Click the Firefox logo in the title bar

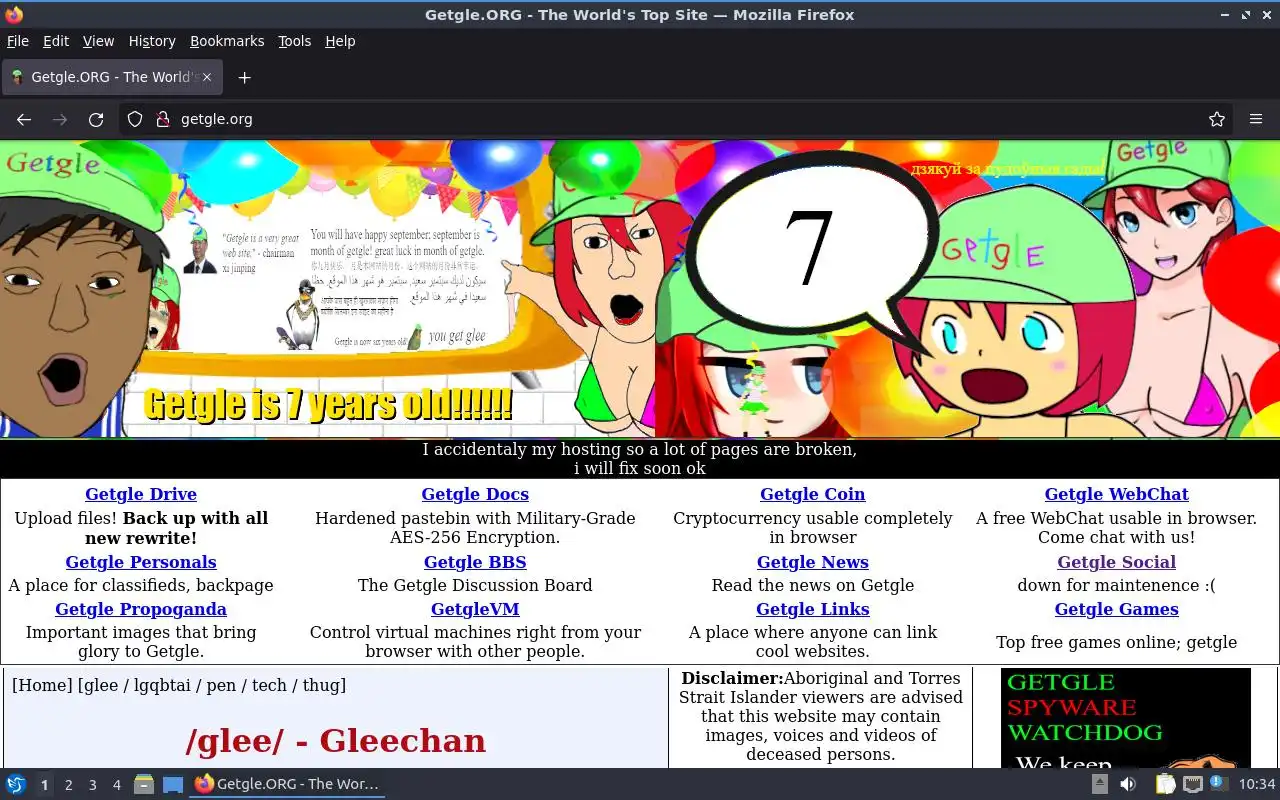click(x=13, y=15)
